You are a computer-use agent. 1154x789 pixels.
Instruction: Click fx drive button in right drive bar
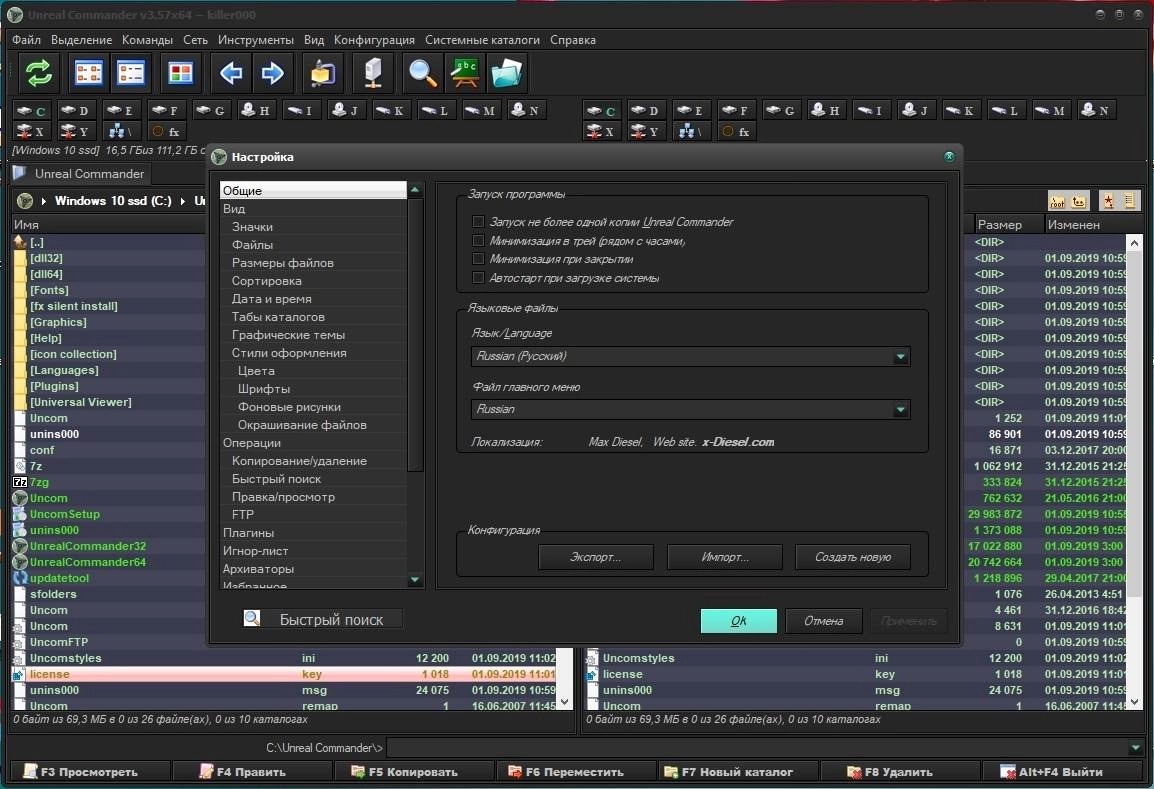pos(737,132)
